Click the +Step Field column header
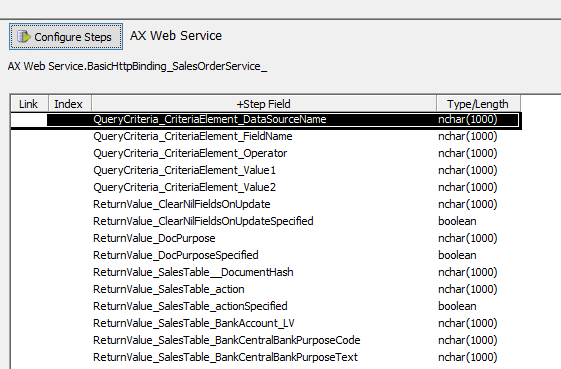Viewport: 561px width, 369px height. [x=264, y=104]
